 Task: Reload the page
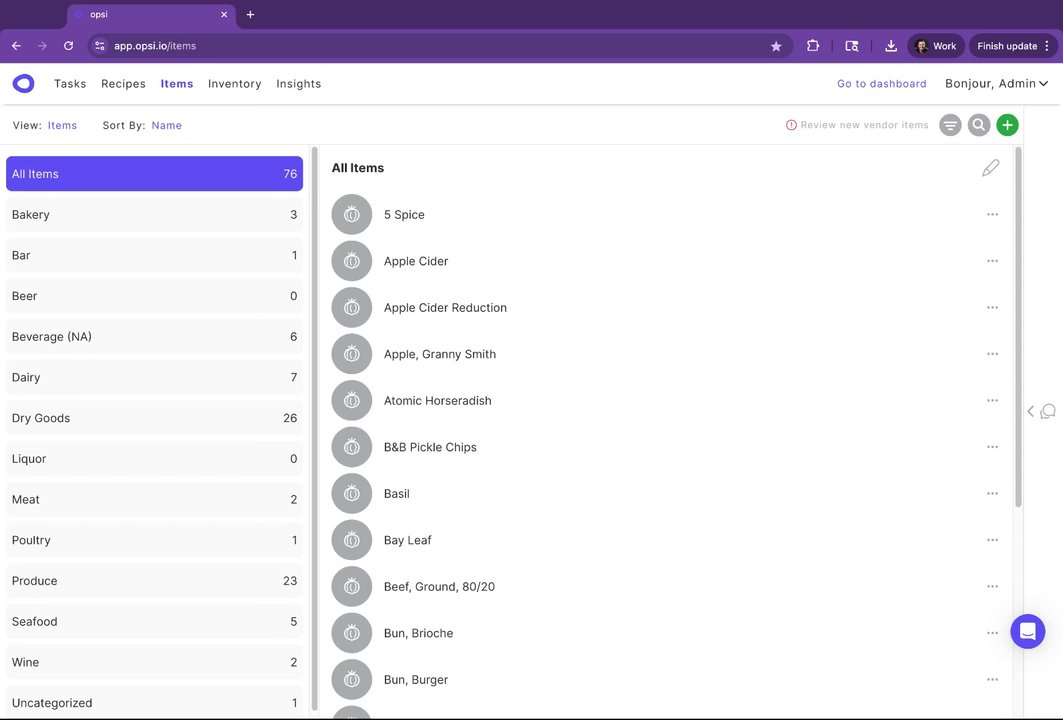pyautogui.click(x=68, y=46)
